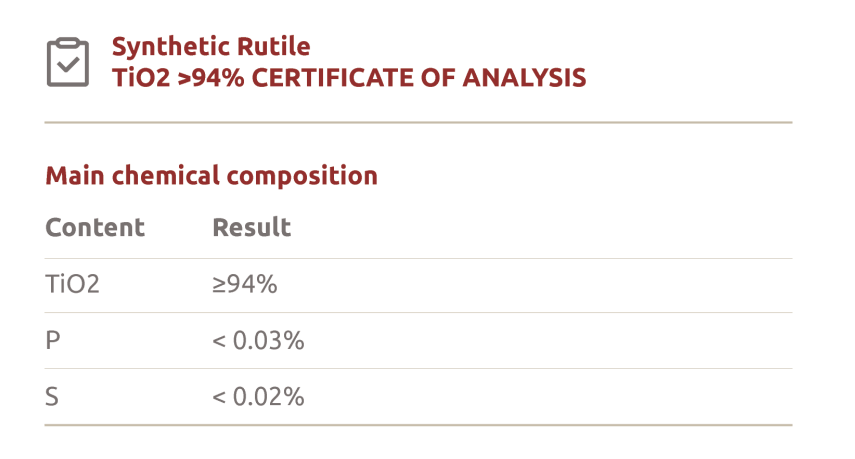Select the TiO2 label in the table
Viewport: 855px width, 459px height.
(73, 285)
